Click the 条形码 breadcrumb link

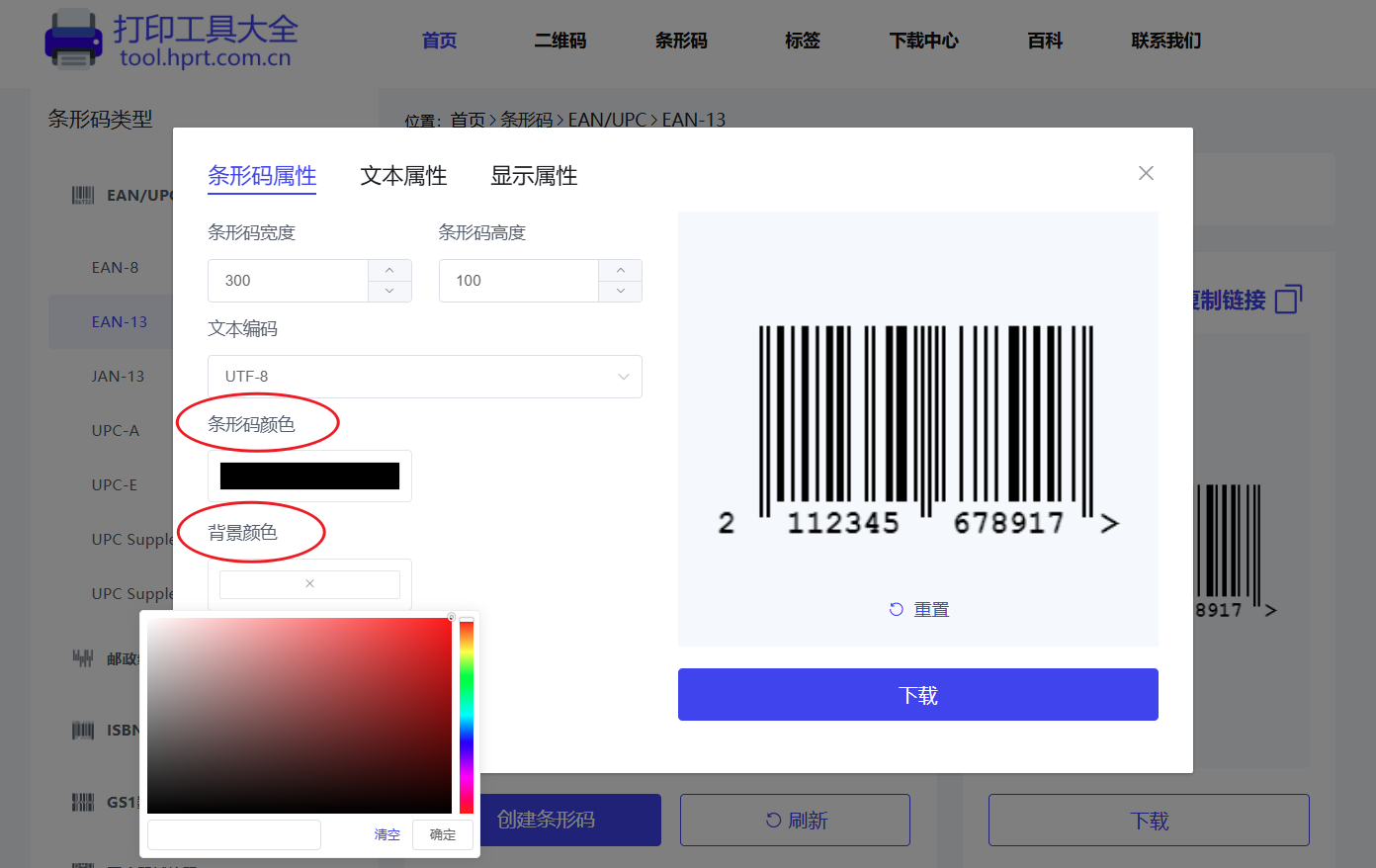526,120
